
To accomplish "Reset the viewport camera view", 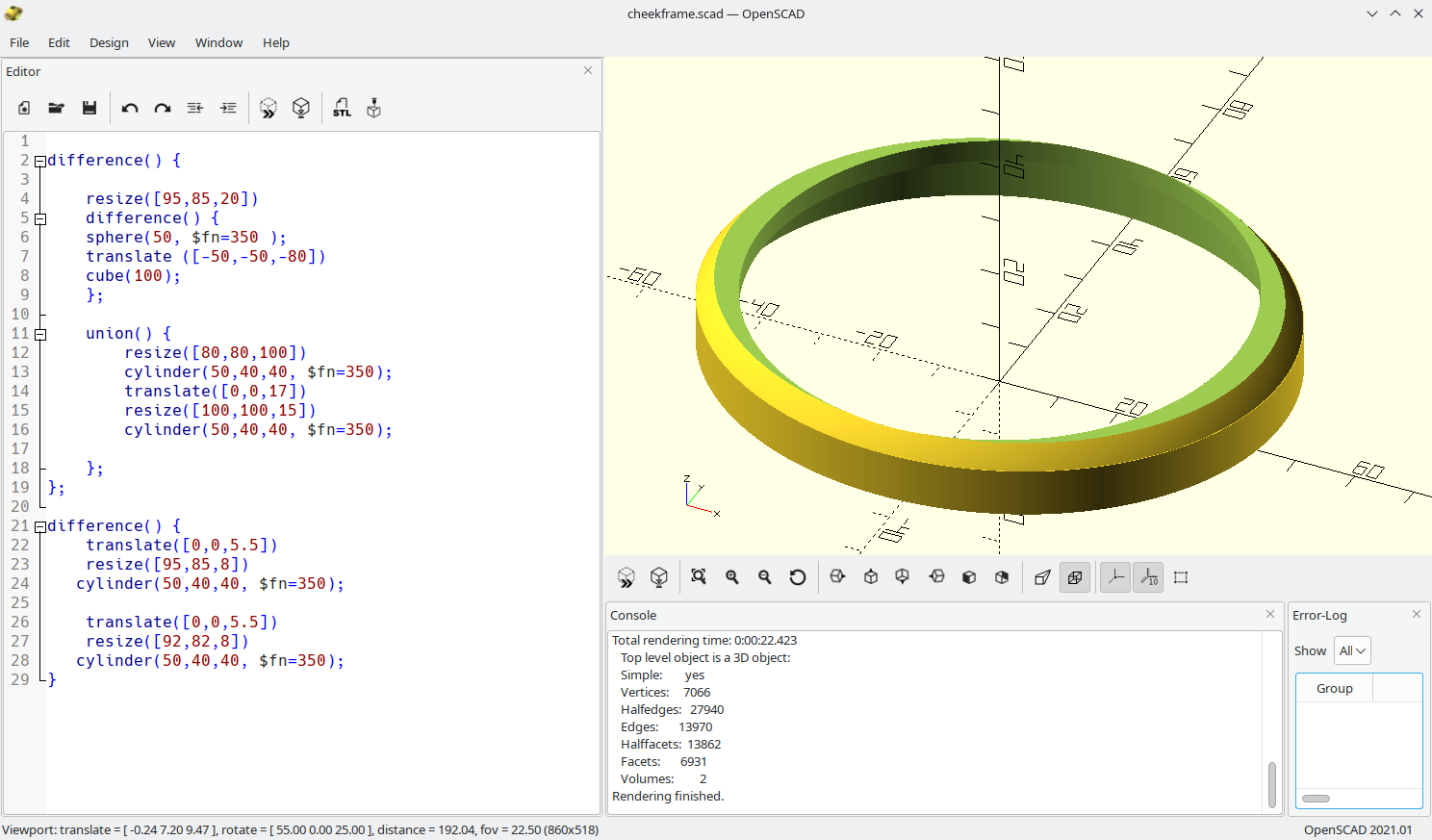I will 797,577.
